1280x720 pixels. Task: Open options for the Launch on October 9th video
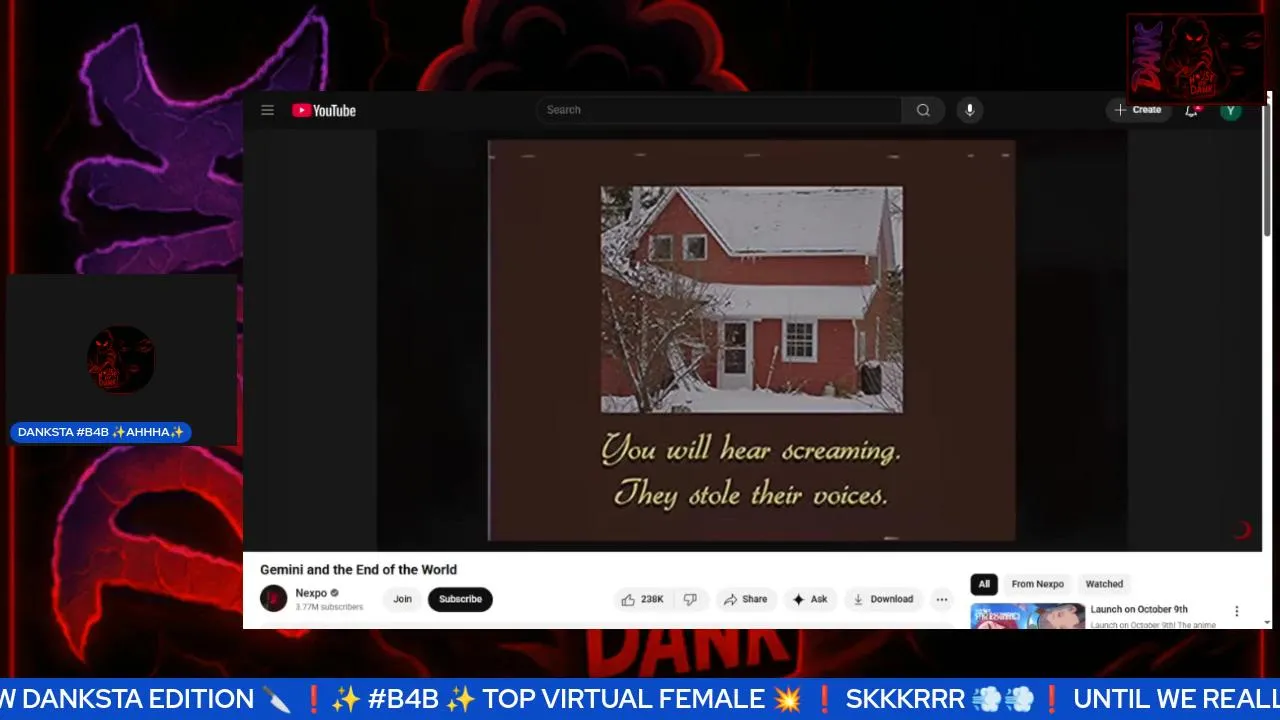(x=1236, y=611)
